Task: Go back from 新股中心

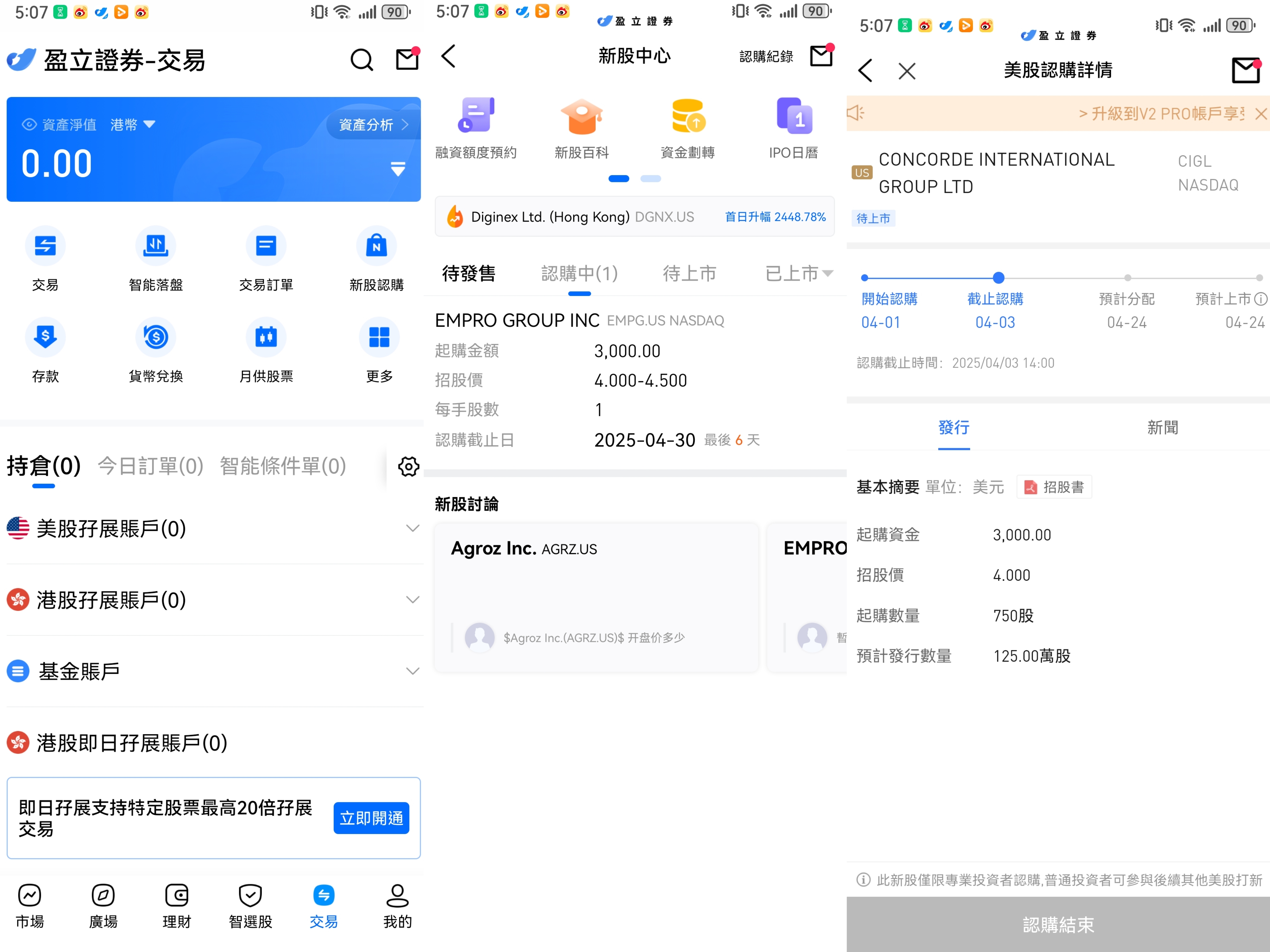Action: click(449, 56)
